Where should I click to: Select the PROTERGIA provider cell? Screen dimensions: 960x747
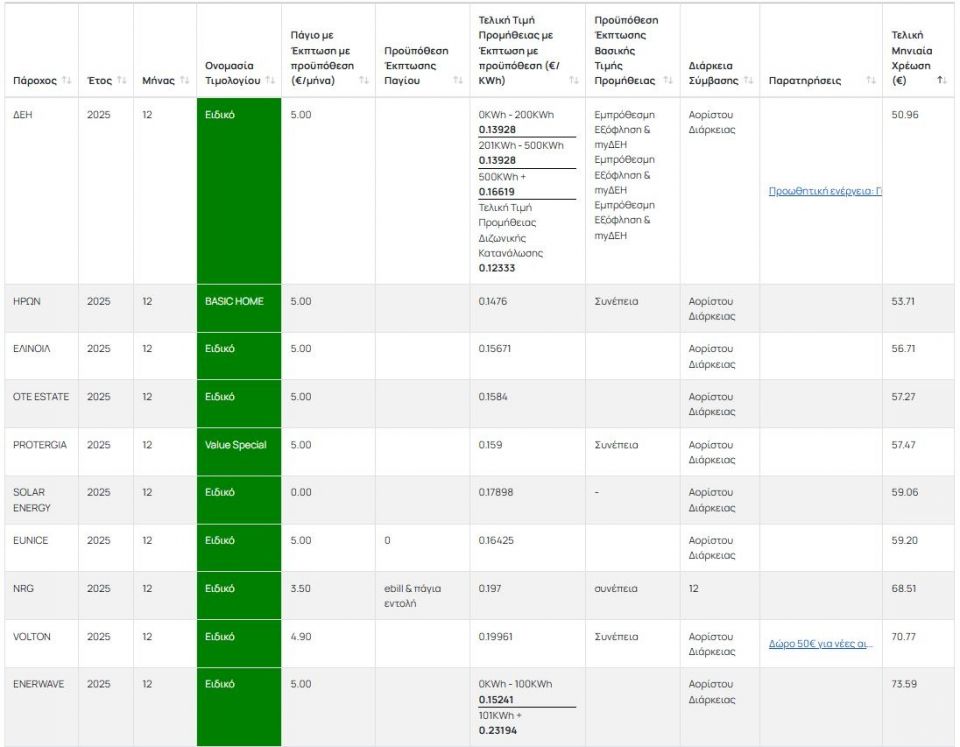40,445
